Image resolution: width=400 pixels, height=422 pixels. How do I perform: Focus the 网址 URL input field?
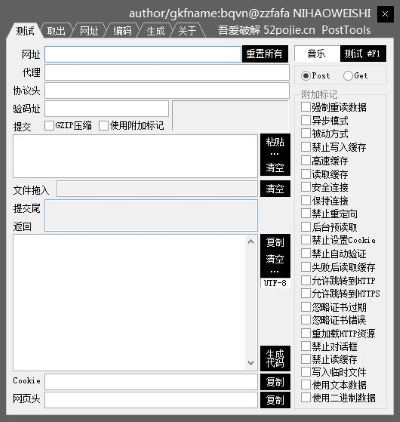tap(143, 54)
